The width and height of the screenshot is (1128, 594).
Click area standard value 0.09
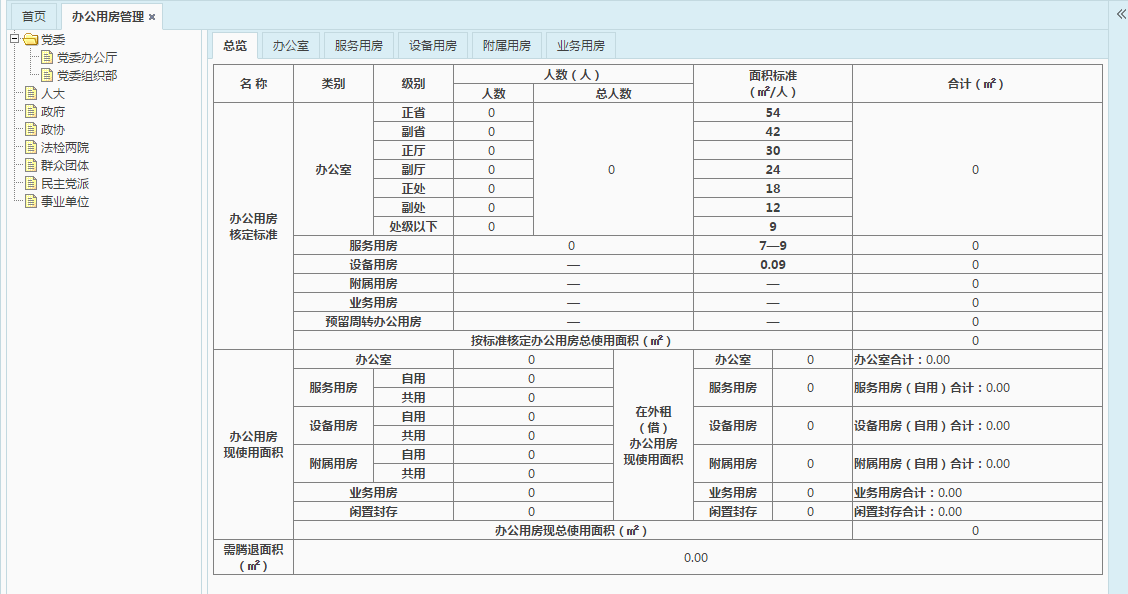(773, 265)
